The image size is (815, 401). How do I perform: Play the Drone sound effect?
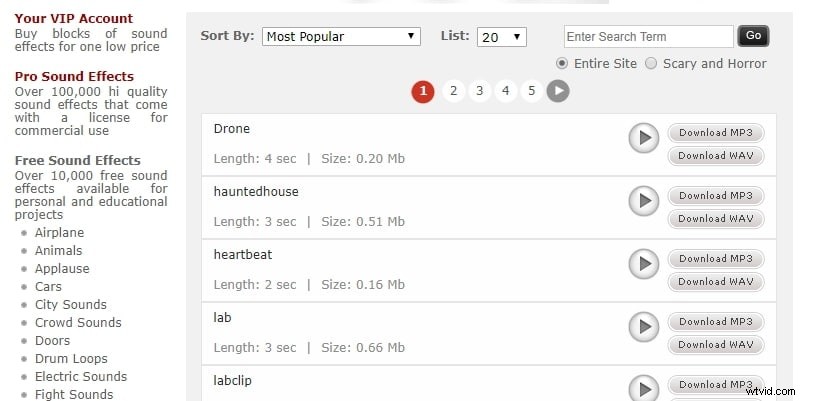coord(644,138)
